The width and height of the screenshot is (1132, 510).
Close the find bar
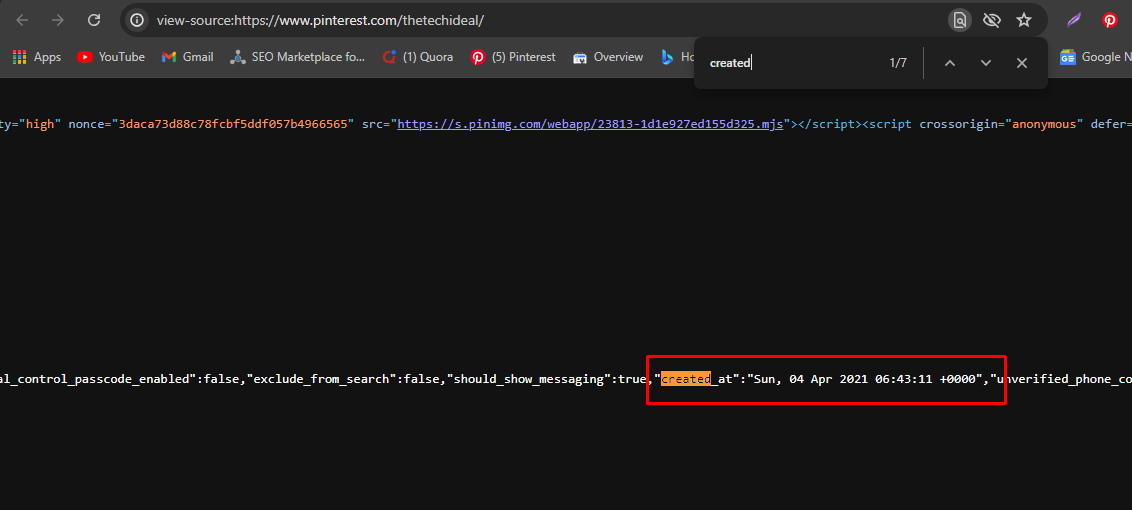1022,63
